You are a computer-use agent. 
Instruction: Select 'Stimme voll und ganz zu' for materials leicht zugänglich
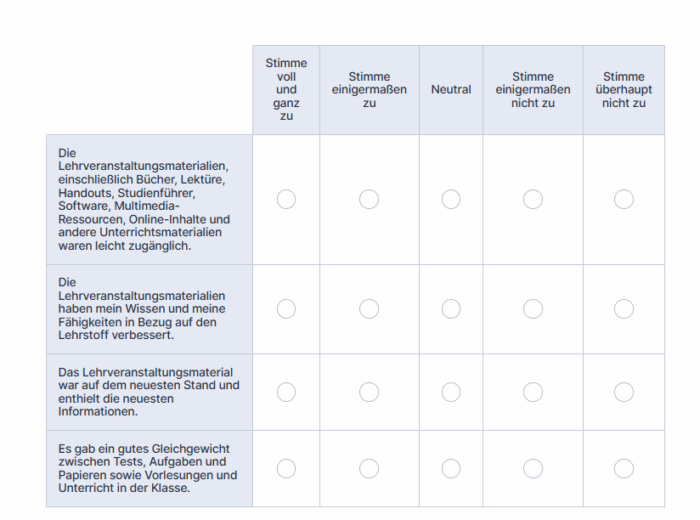click(286, 199)
